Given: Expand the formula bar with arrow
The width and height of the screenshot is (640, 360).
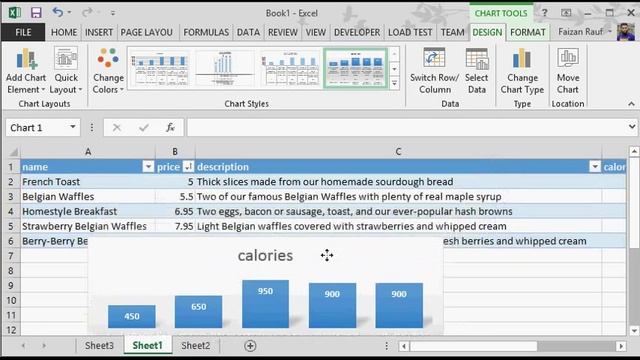Looking at the screenshot, I should click(x=632, y=127).
